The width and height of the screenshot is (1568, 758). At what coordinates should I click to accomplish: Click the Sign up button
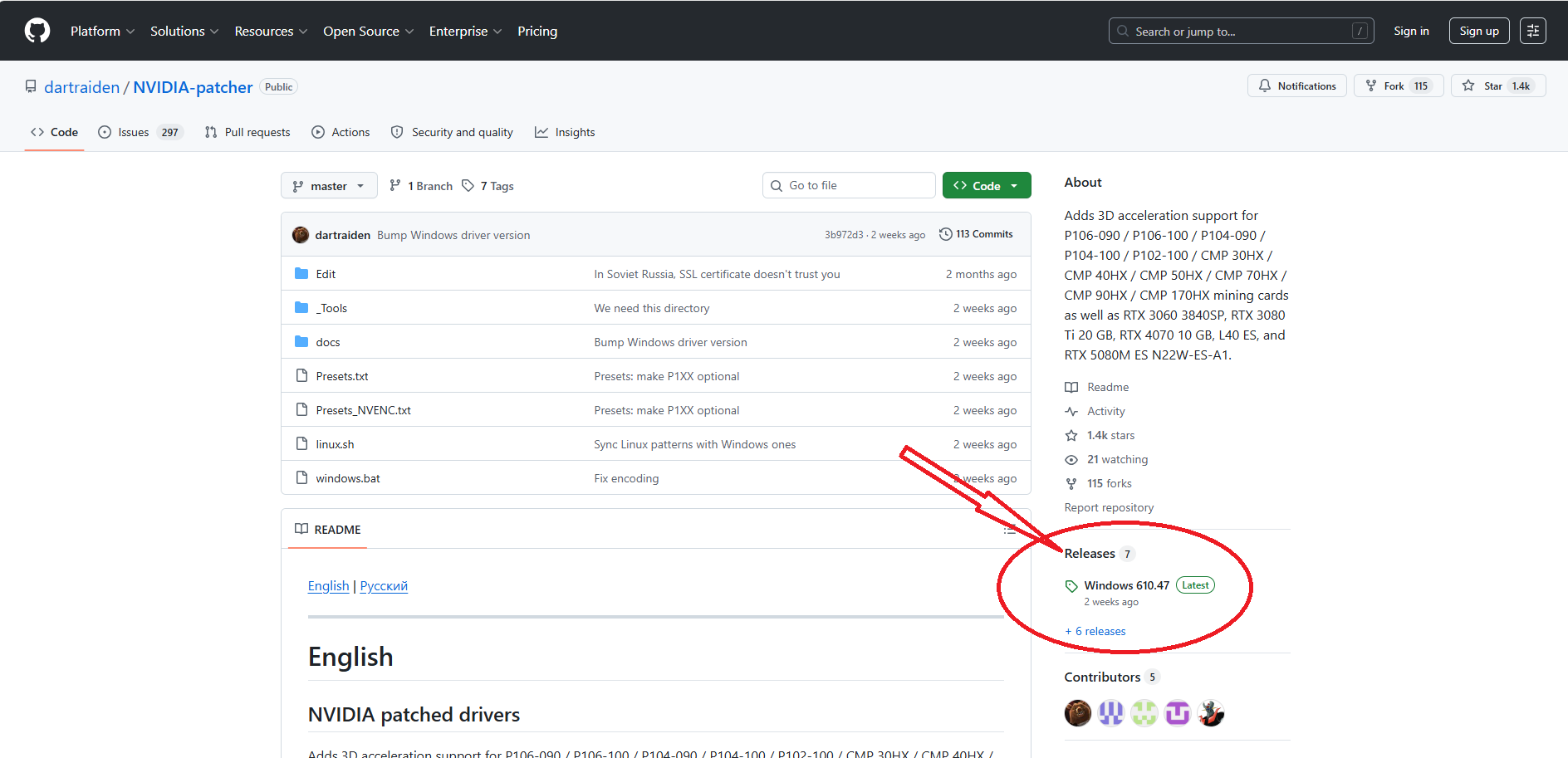point(1479,31)
